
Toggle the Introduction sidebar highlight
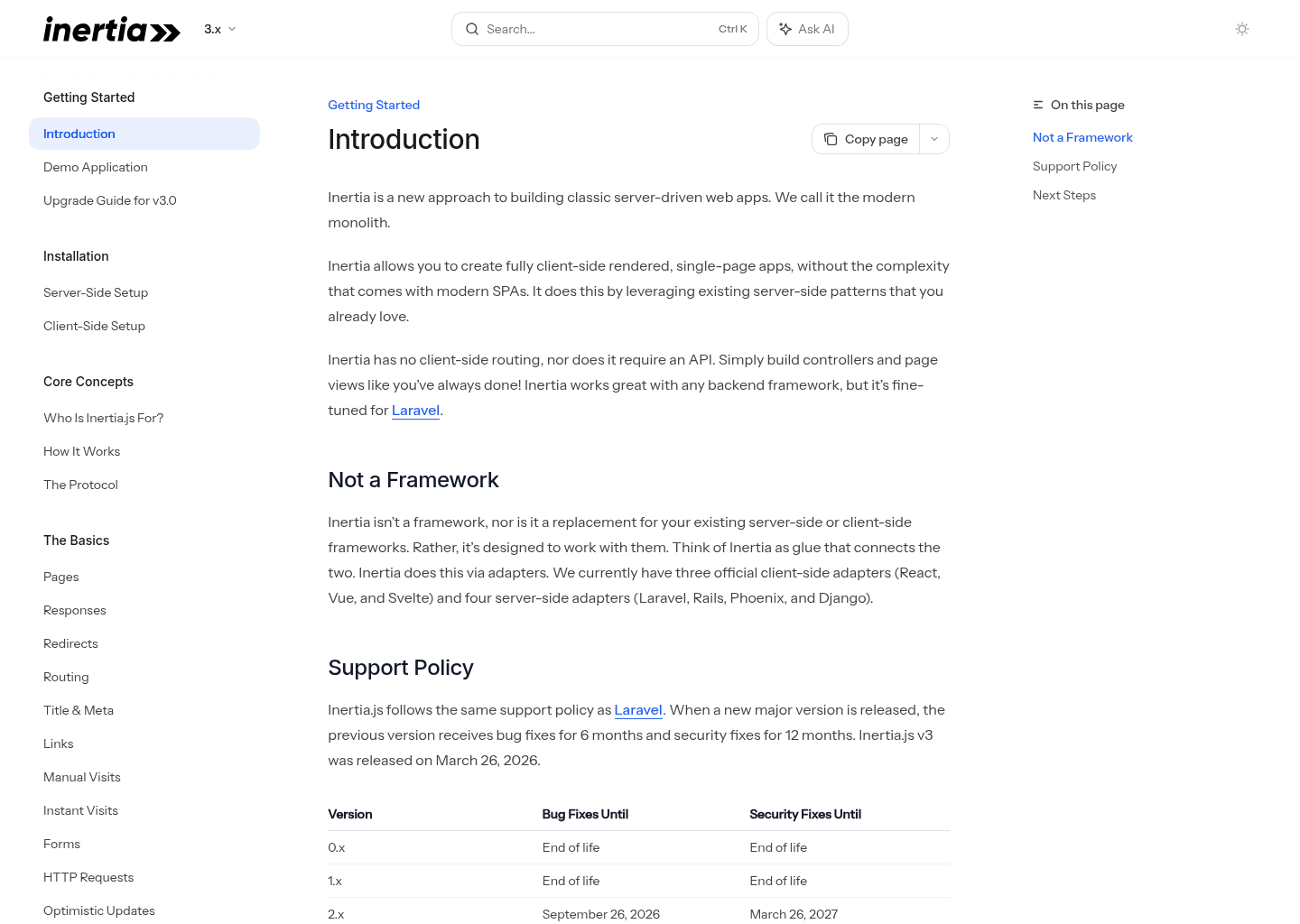[79, 134]
